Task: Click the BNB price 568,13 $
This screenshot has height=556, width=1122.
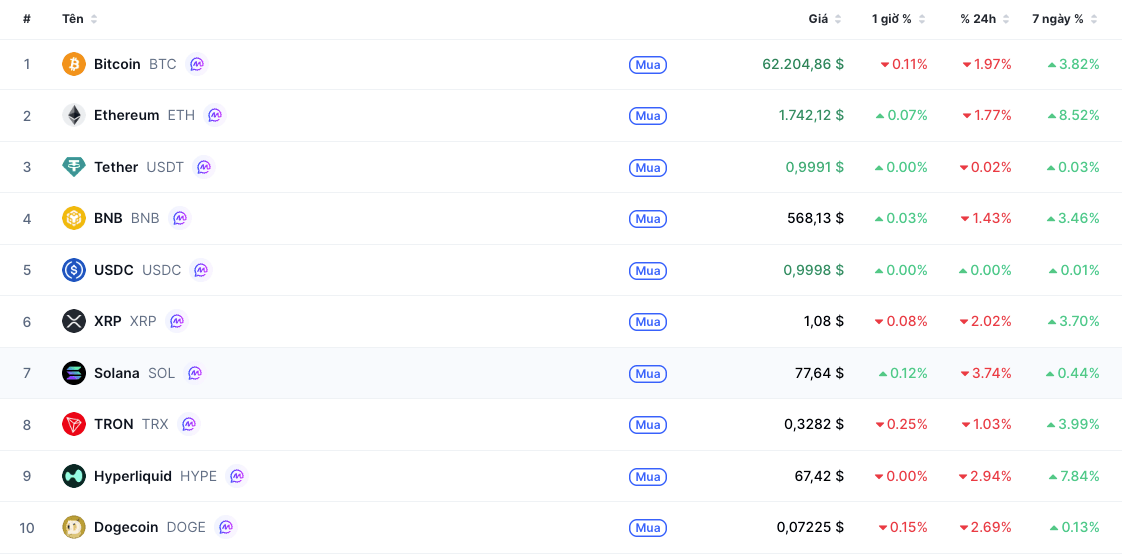Action: point(815,218)
